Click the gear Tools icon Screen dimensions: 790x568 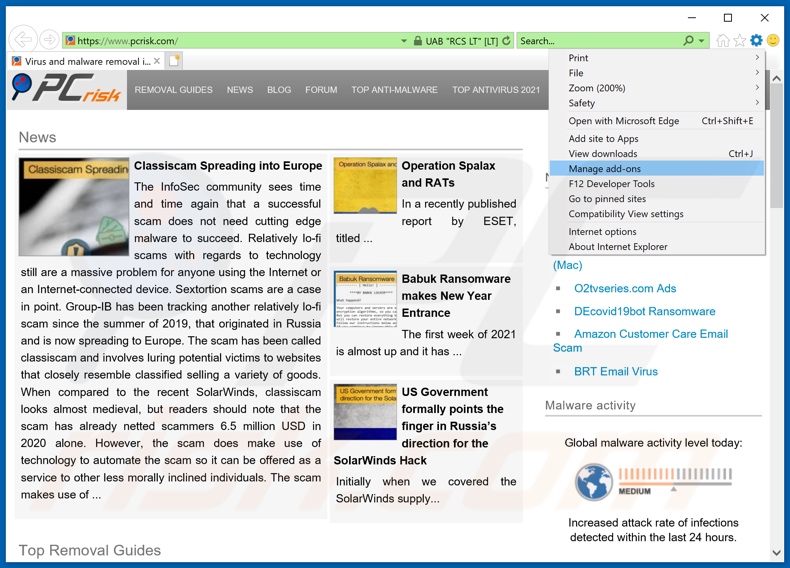[x=756, y=41]
